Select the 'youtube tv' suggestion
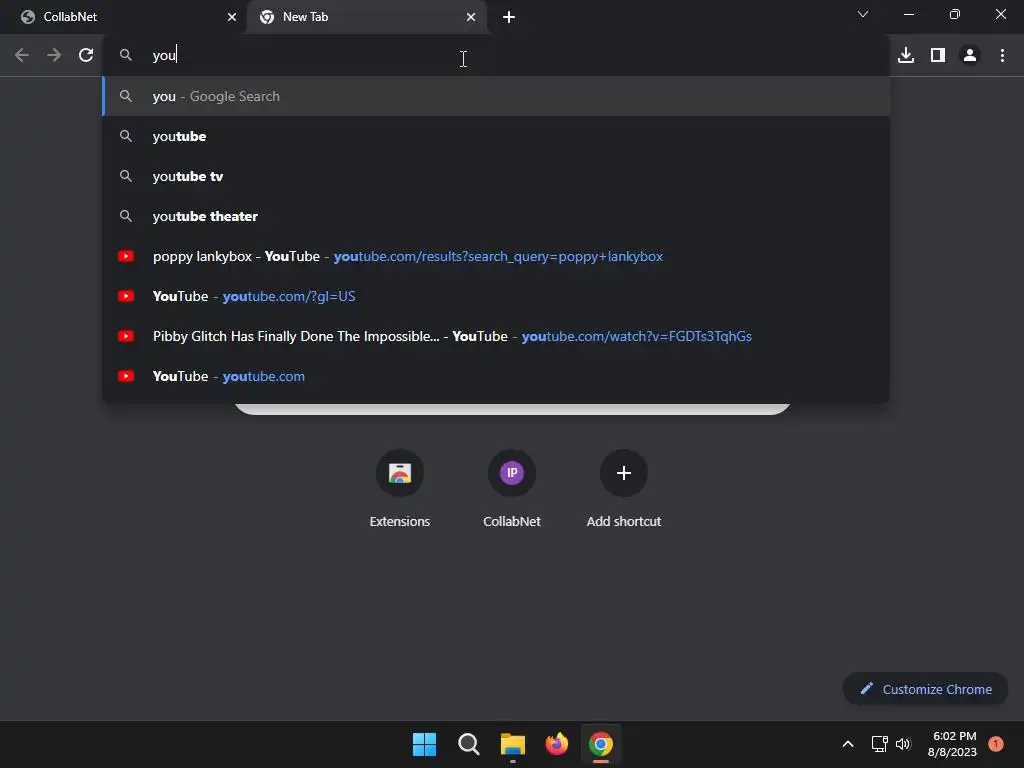The image size is (1024, 768). coord(496,176)
